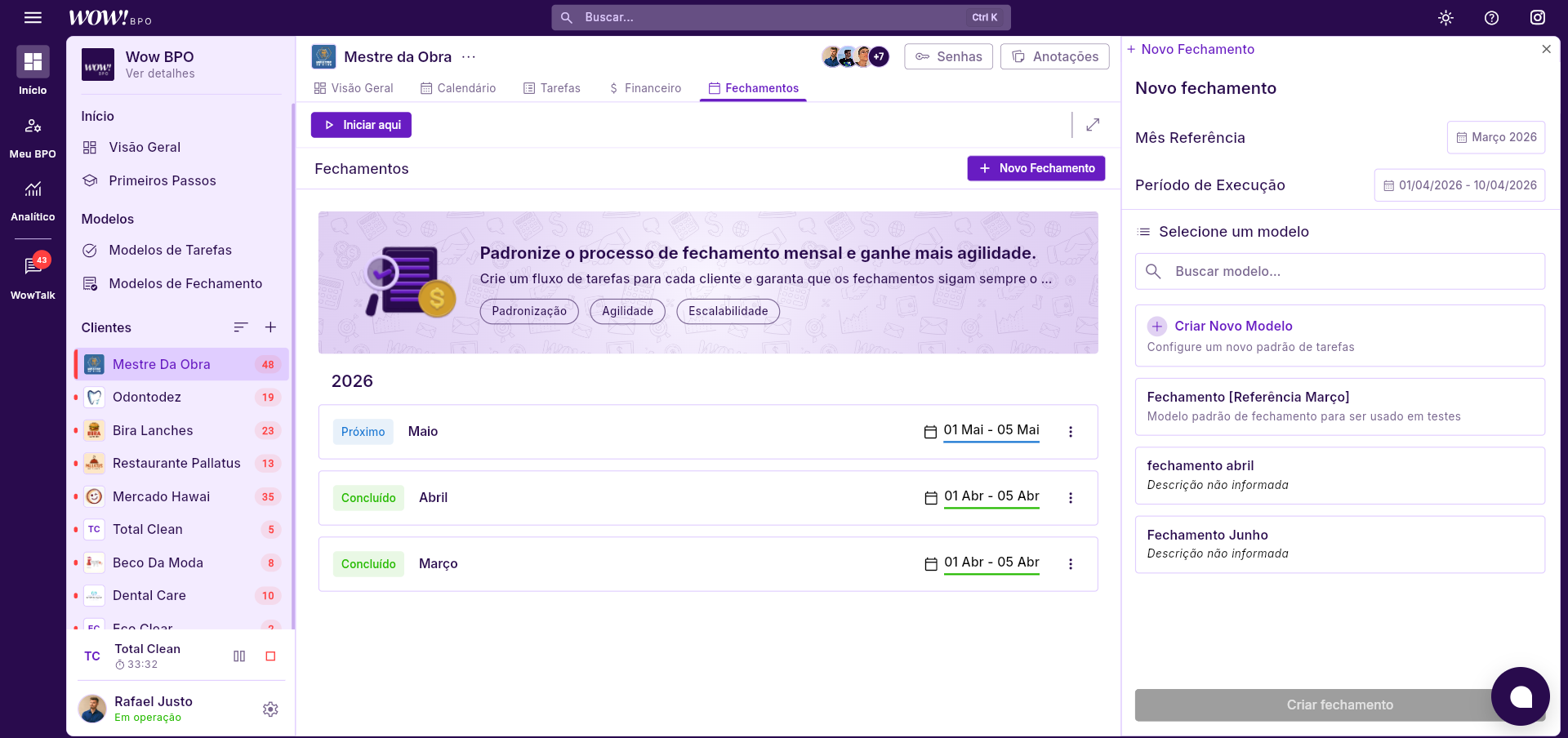Toggle the light/dark theme sun icon
The height and width of the screenshot is (738, 1568).
tap(1445, 18)
